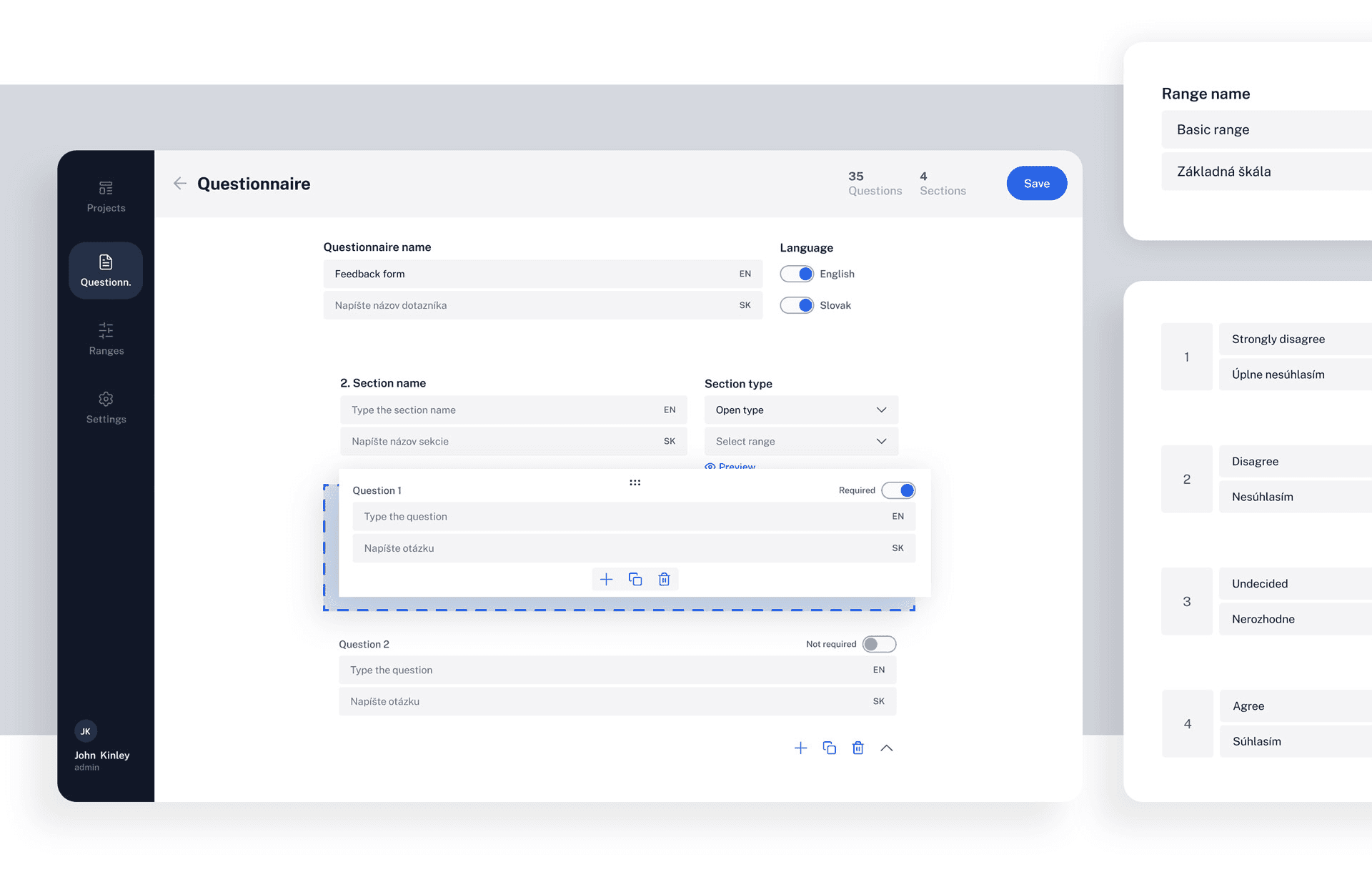Go to the Ranges sidebar item

[x=106, y=339]
